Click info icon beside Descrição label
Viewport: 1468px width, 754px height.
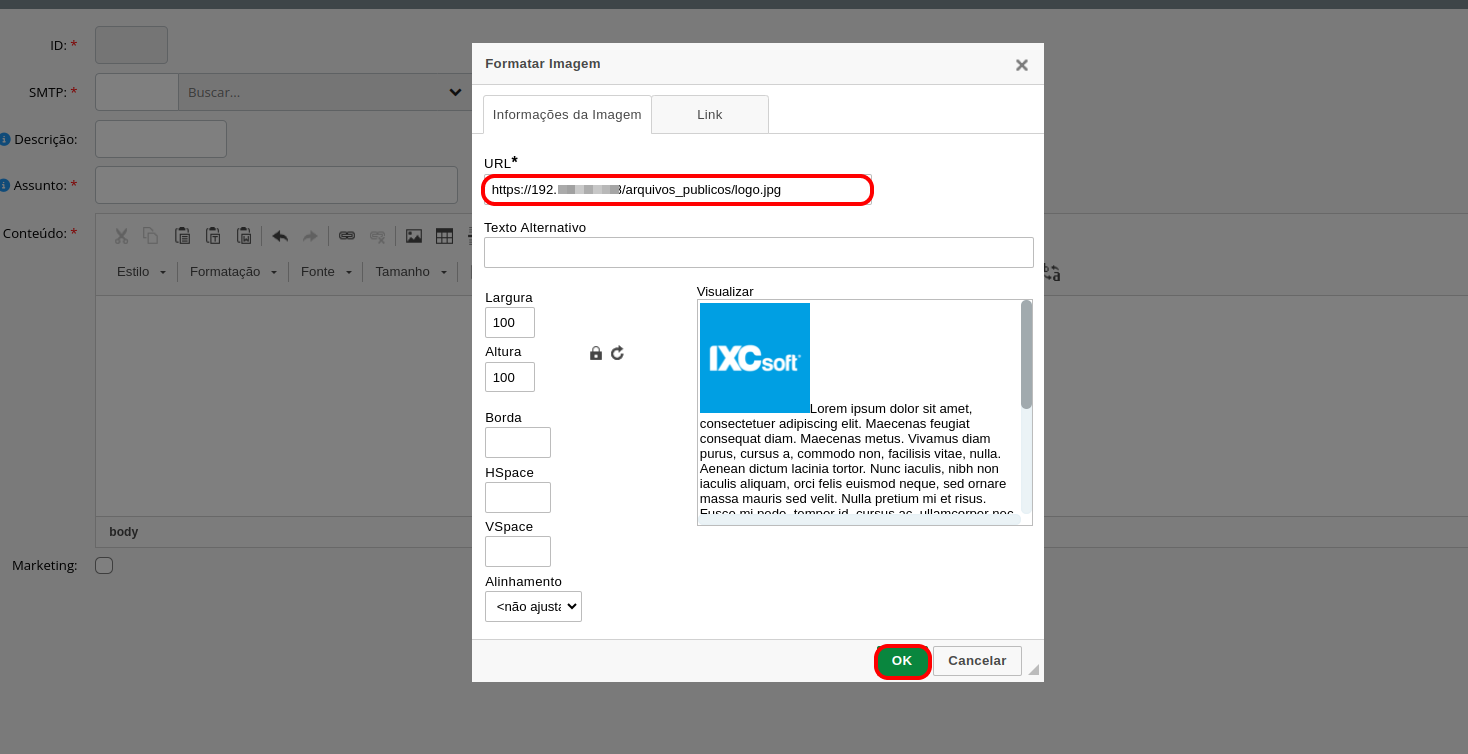click(x=5, y=139)
